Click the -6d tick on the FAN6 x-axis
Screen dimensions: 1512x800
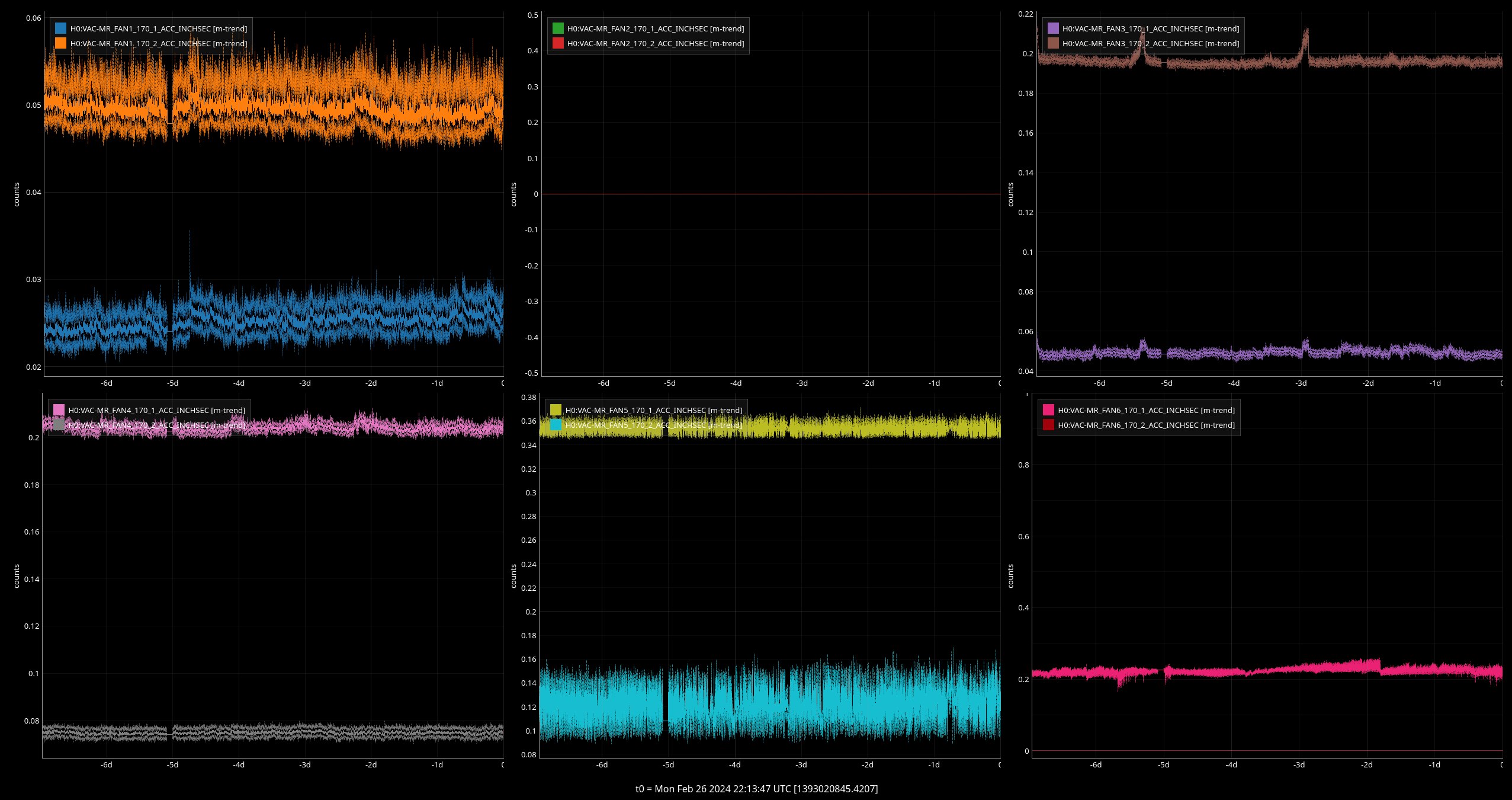[1096, 765]
